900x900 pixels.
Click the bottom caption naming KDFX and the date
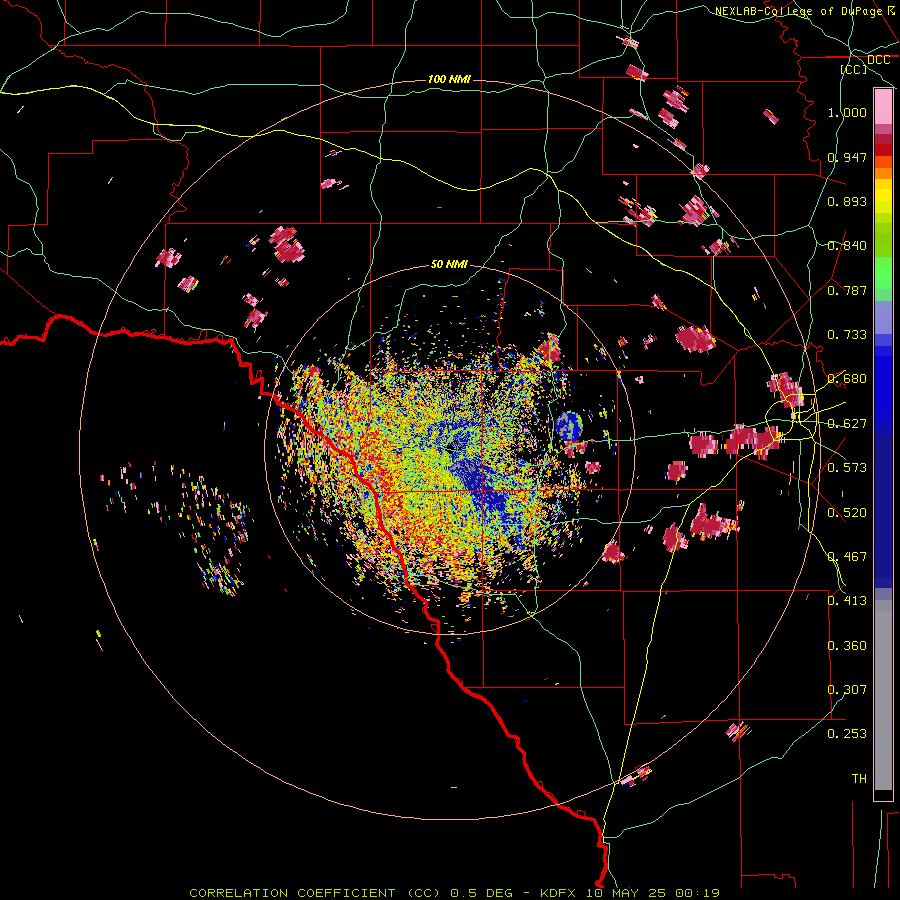coord(455,893)
